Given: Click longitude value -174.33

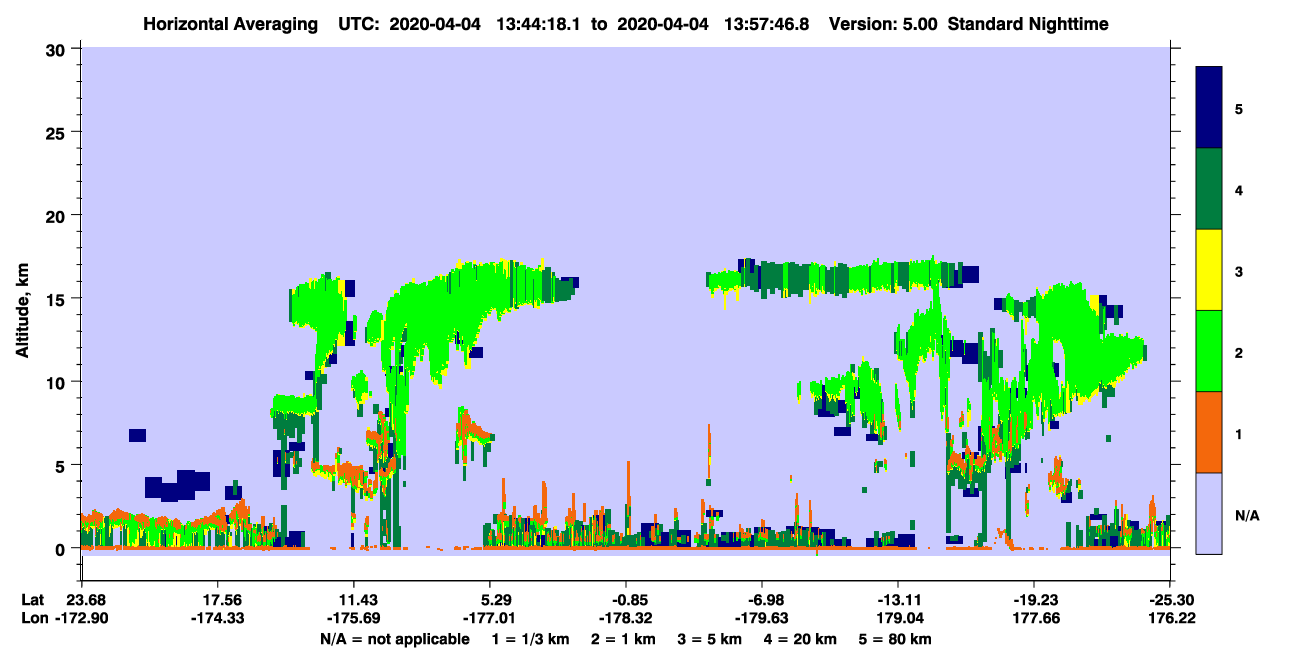Looking at the screenshot, I should 217,619.
